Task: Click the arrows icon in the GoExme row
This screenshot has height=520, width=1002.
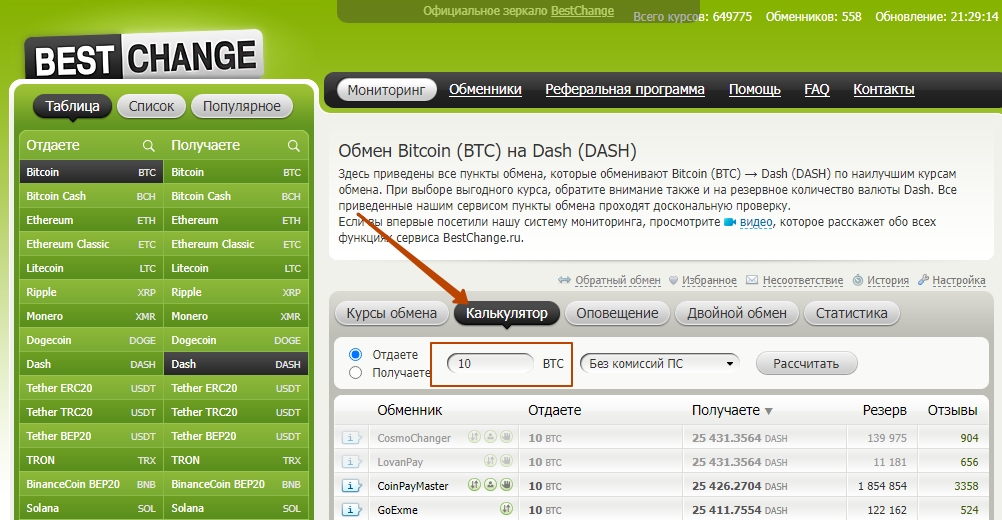Action: tap(506, 509)
